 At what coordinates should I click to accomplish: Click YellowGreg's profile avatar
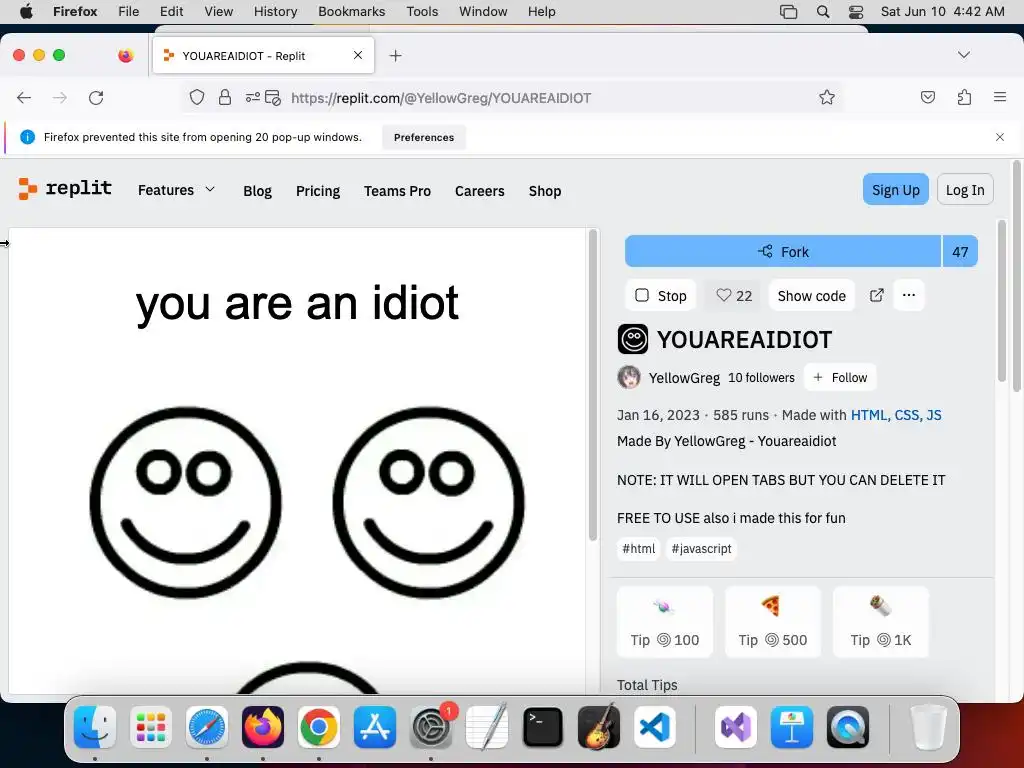pyautogui.click(x=629, y=377)
